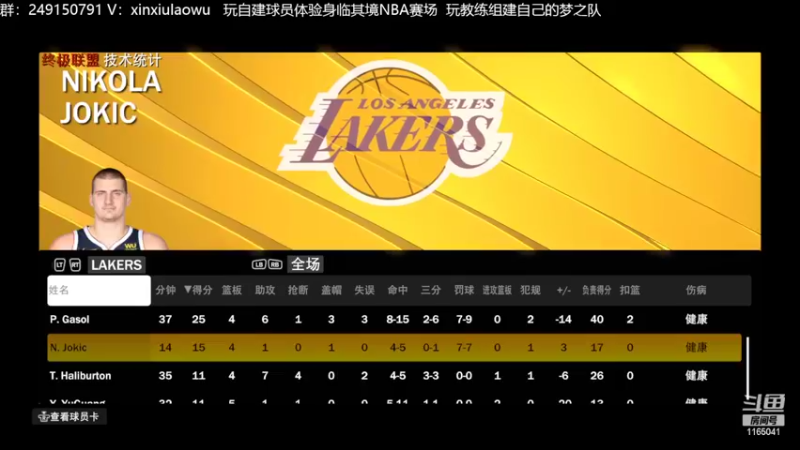Sort by 助攻 assists column
Viewport: 800px width, 450px height.
265,290
